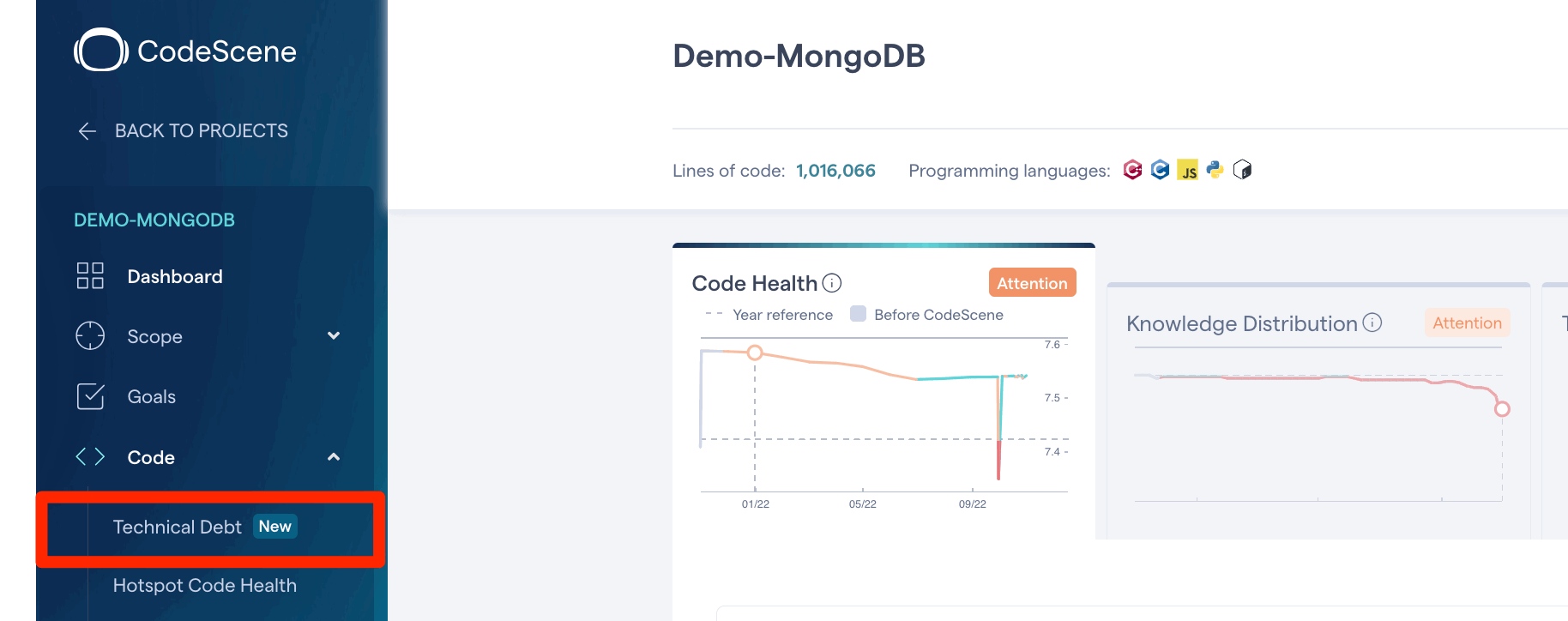Click the 1,016,066 lines of code value
The image size is (1568, 621).
click(x=835, y=171)
